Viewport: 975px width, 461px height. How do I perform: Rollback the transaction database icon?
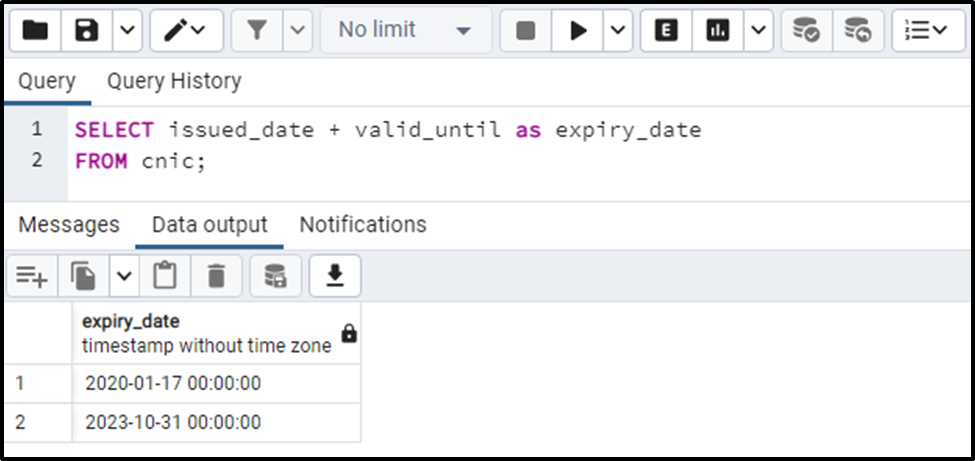point(858,30)
